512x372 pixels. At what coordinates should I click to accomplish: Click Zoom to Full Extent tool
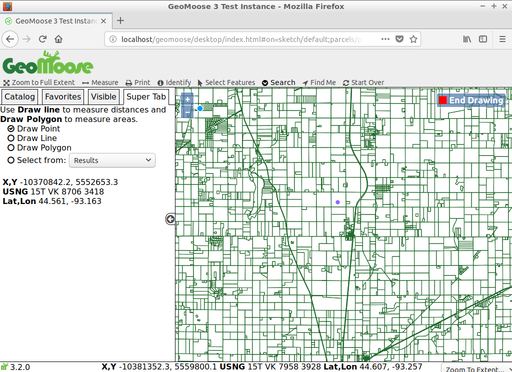(x=39, y=82)
